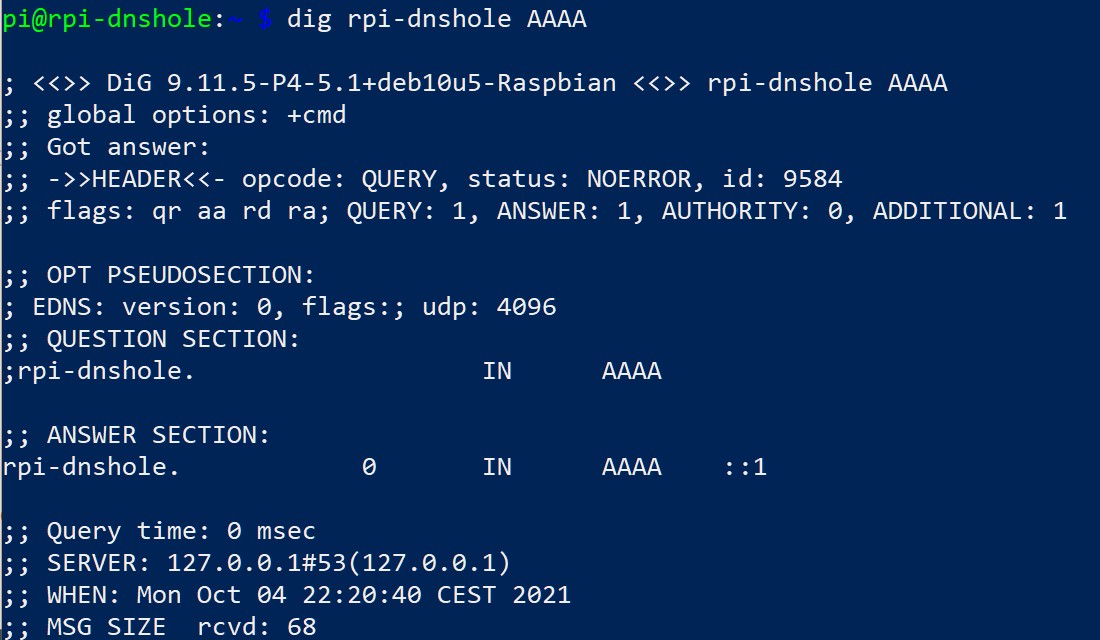Click the udp: 4096 value
The image size is (1100, 640).
[489, 307]
